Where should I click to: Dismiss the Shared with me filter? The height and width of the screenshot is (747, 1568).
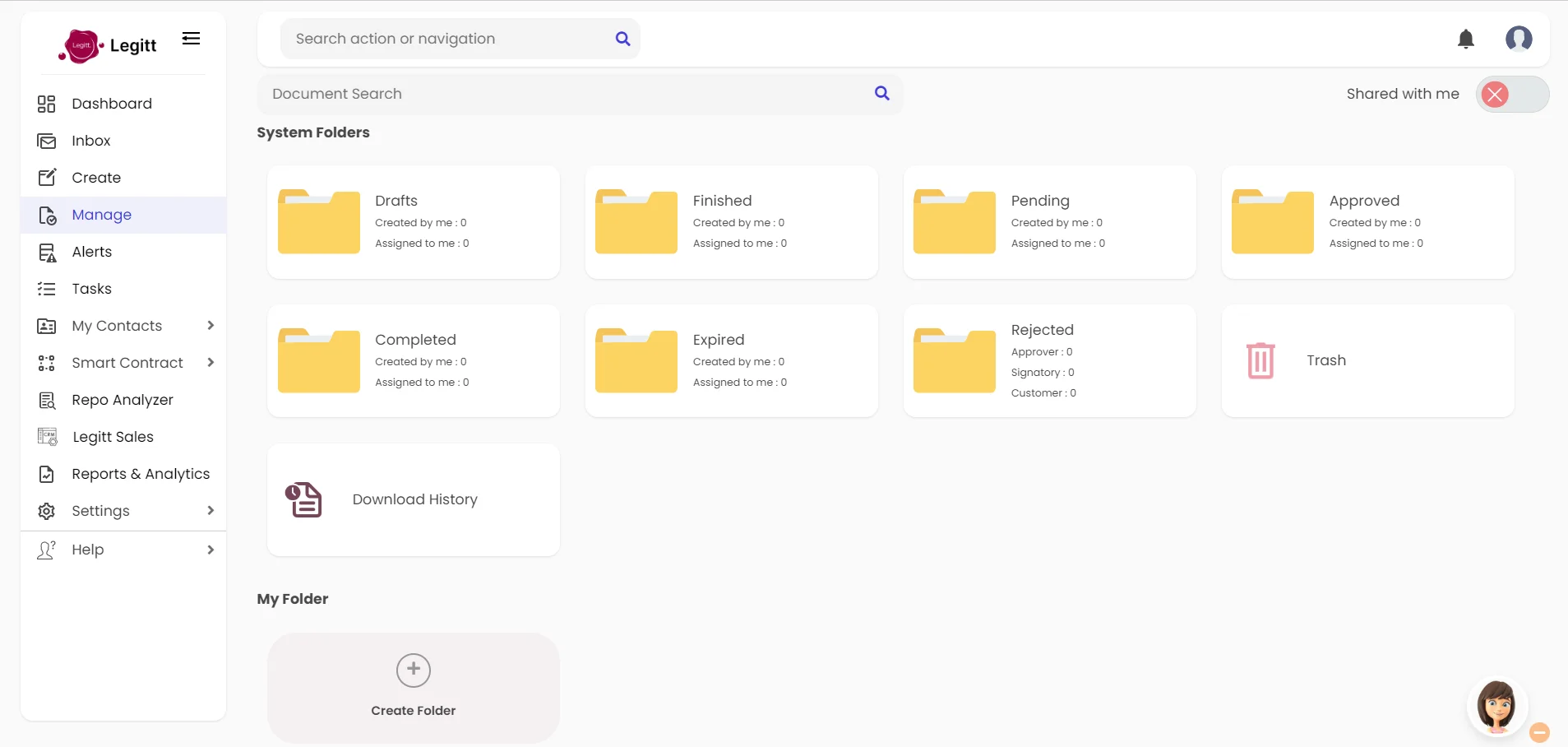point(1495,94)
